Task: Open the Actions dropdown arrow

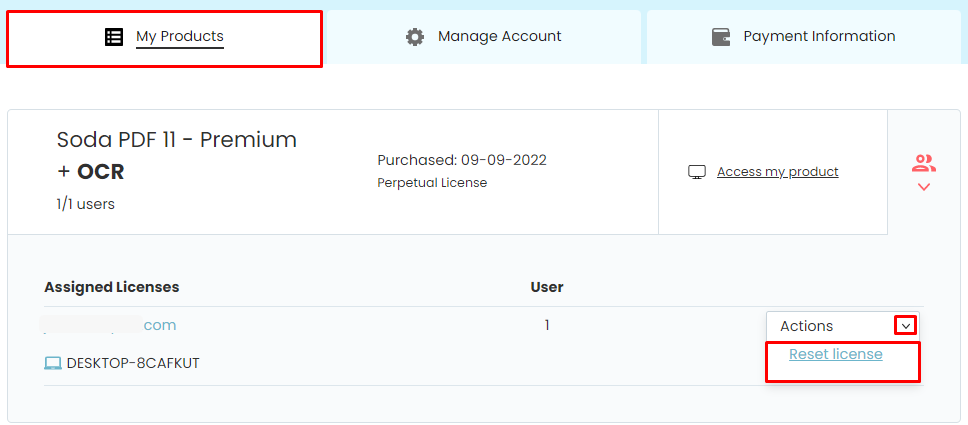Action: (x=905, y=326)
